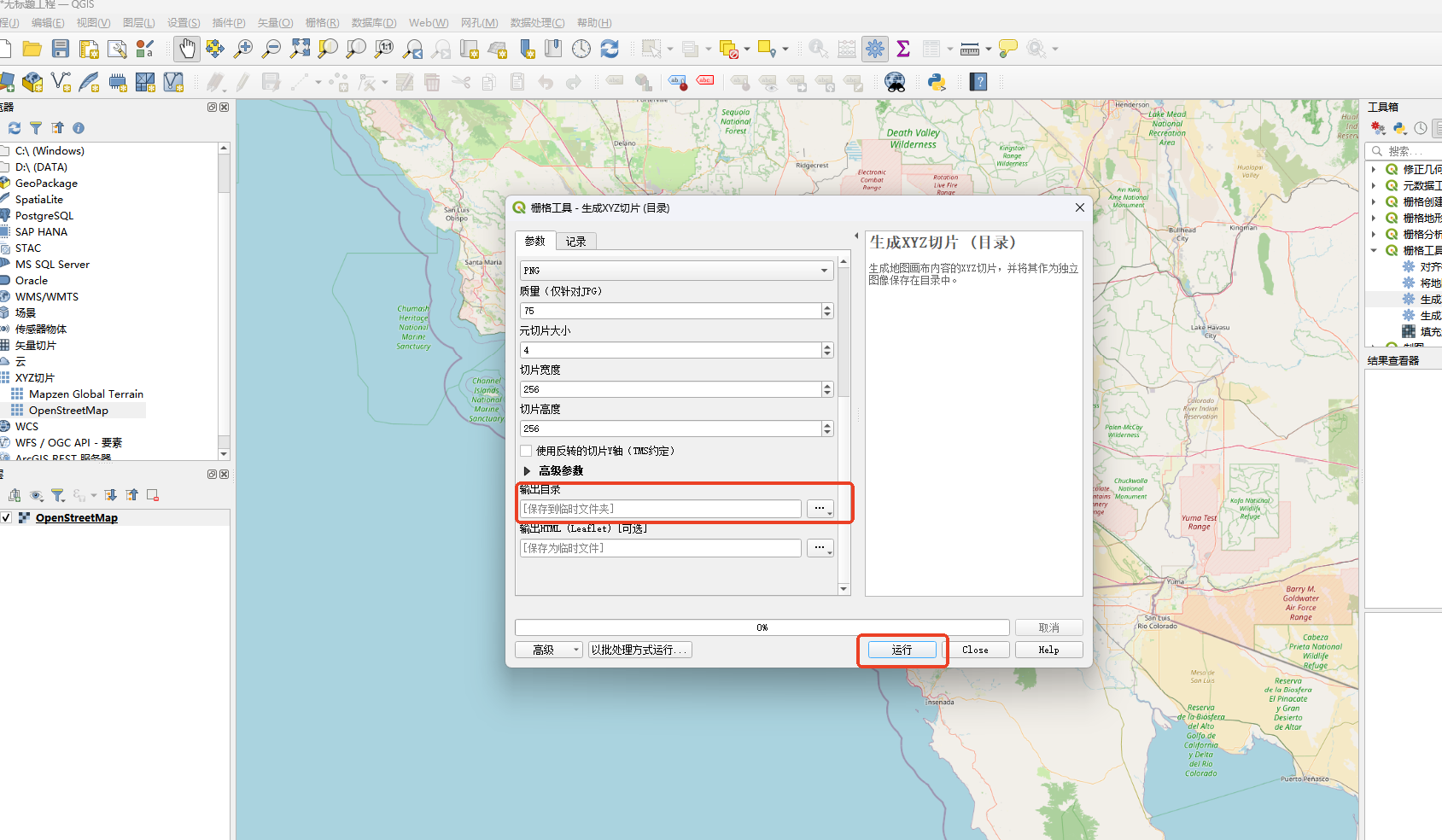Screen dimensions: 1442x840
Task: Select the Pan Map hand tool
Action: [187, 49]
